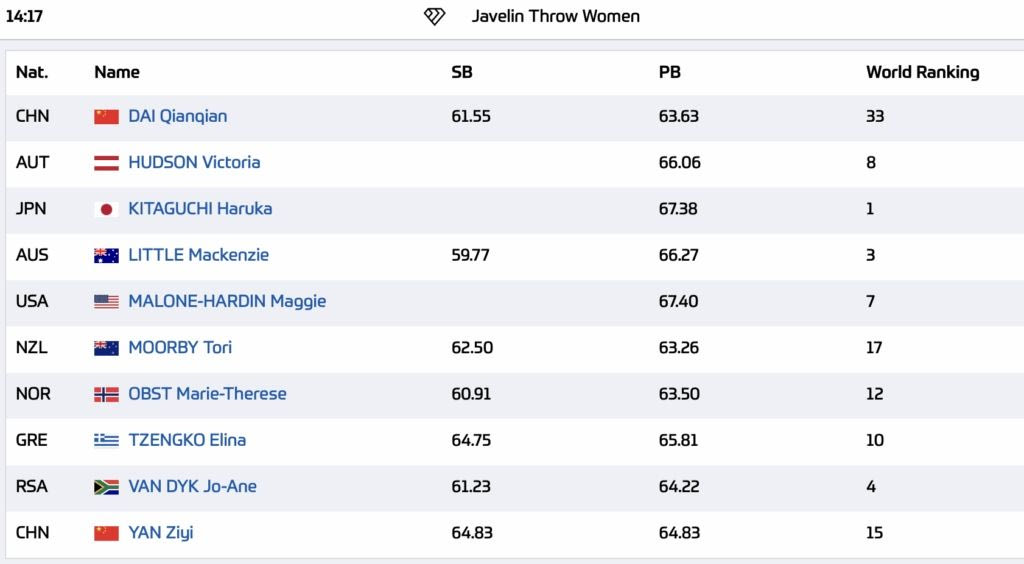Click the SB column header
The width and height of the screenshot is (1024, 564).
pyautogui.click(x=462, y=72)
